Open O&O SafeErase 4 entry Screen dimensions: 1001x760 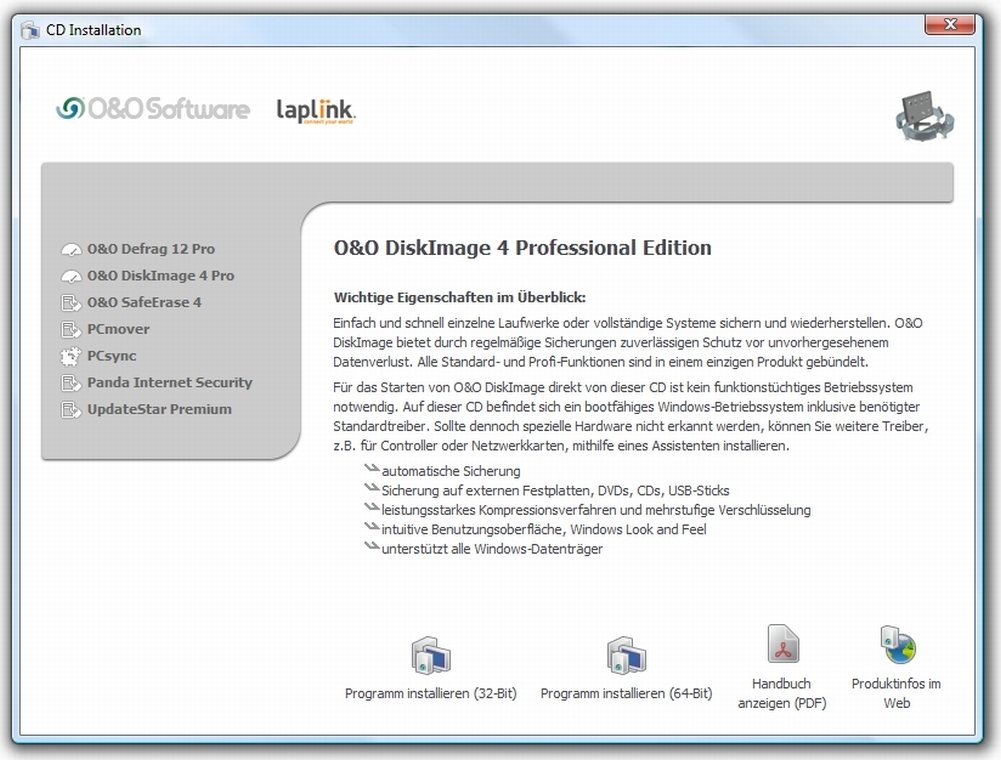(144, 303)
